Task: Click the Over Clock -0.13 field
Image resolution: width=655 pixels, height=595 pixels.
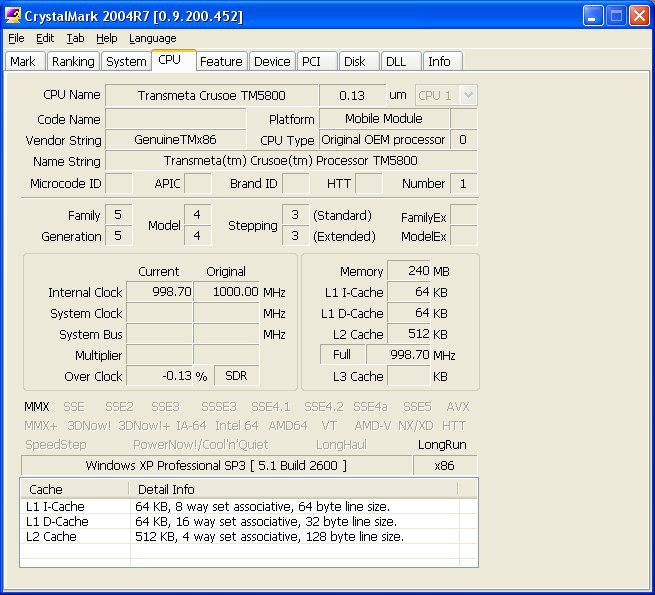Action: (159, 376)
